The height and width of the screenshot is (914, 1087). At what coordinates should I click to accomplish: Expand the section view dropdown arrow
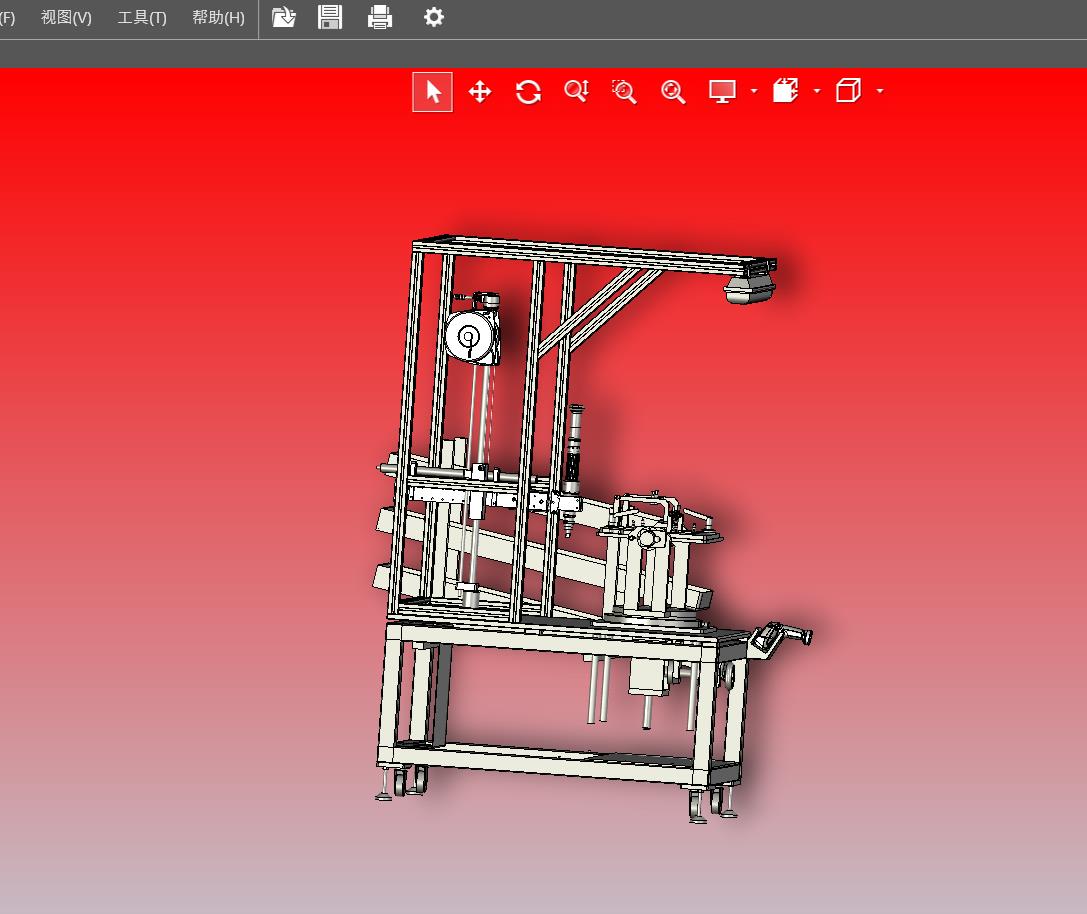tap(817, 91)
